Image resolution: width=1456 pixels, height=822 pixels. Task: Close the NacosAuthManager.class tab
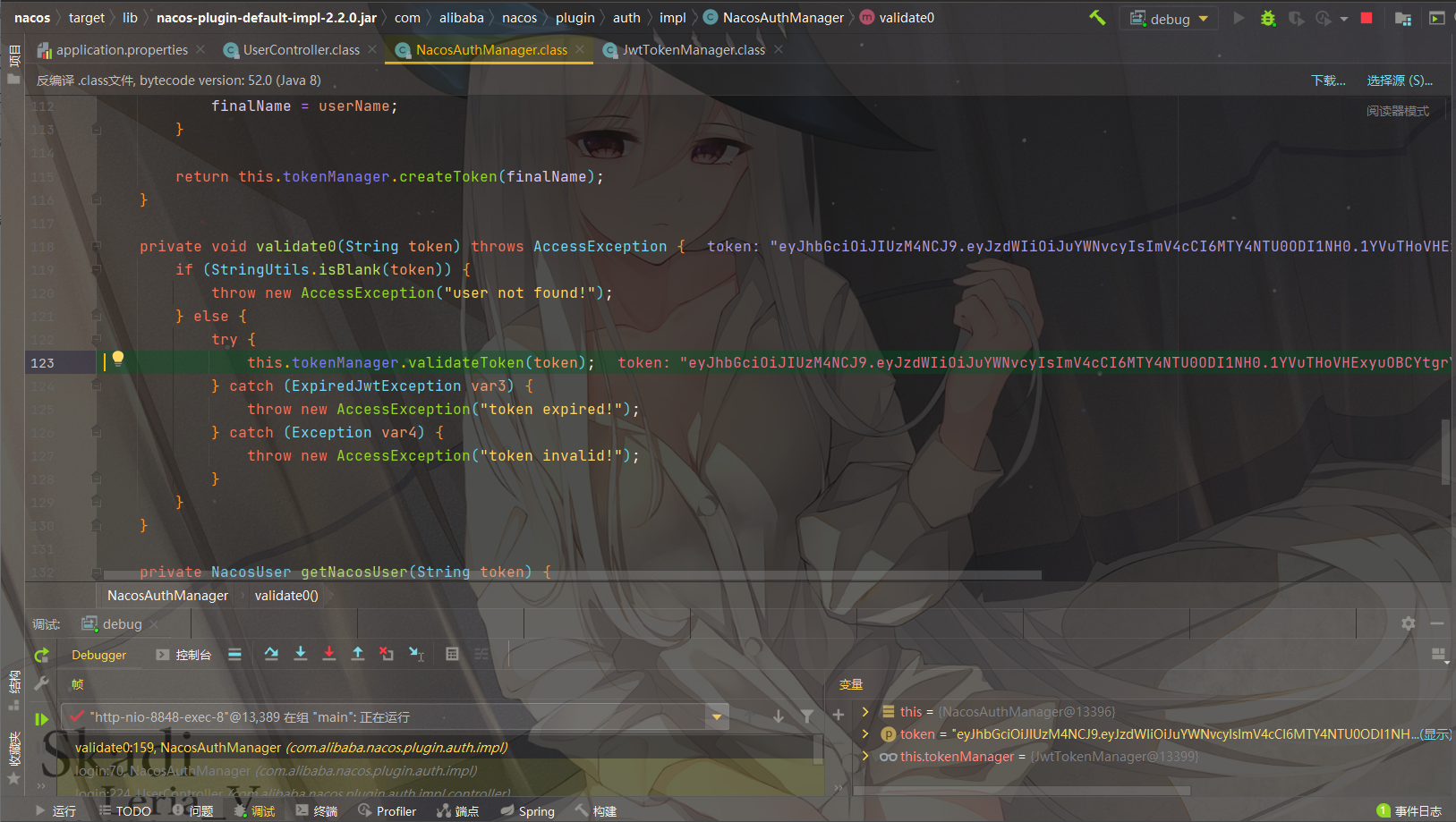tap(581, 49)
